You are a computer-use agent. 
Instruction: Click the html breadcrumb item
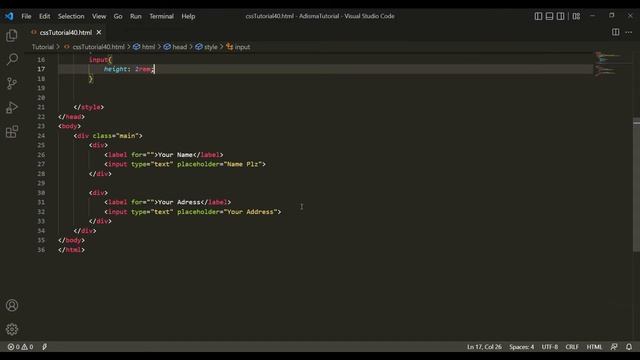coord(148,47)
